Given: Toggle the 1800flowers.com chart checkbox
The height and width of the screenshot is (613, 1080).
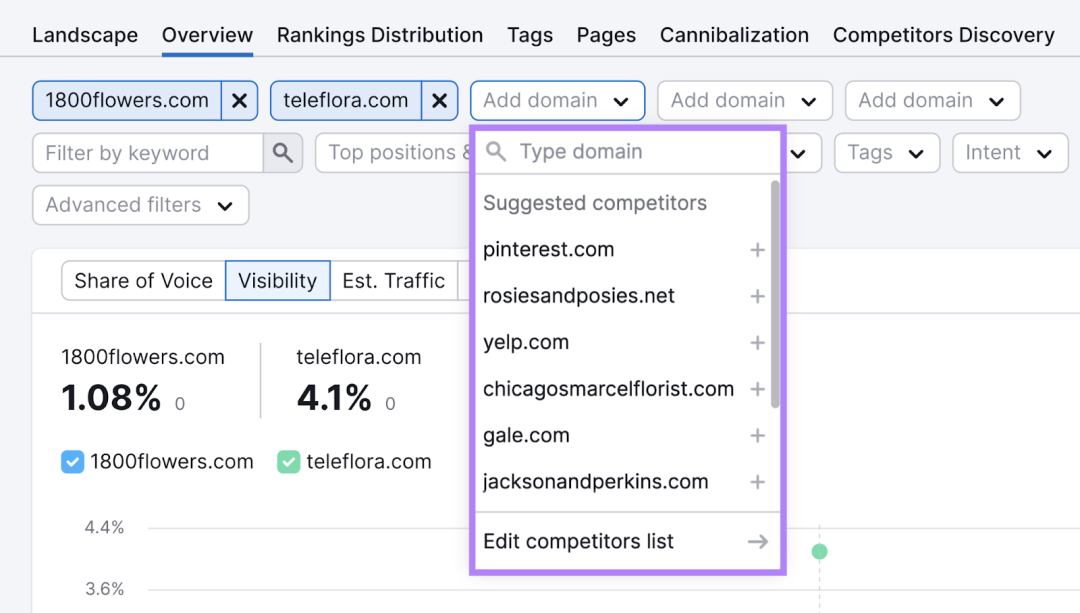Looking at the screenshot, I should [x=72, y=461].
